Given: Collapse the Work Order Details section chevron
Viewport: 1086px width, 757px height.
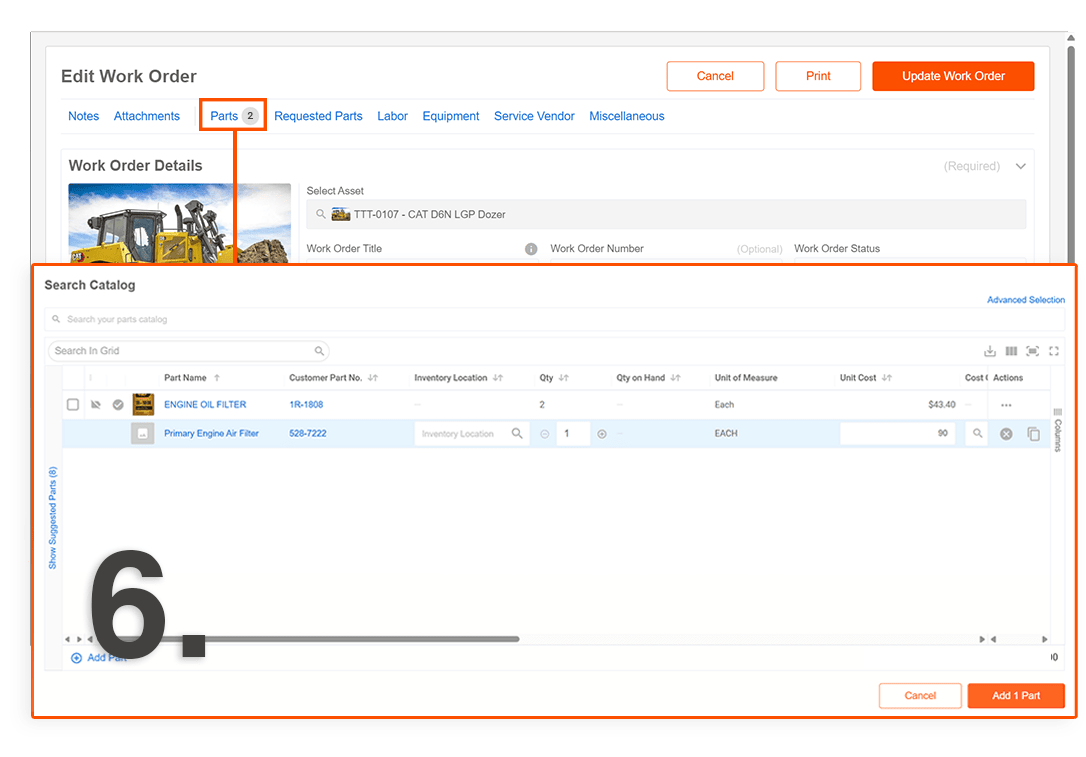Looking at the screenshot, I should [x=1020, y=166].
